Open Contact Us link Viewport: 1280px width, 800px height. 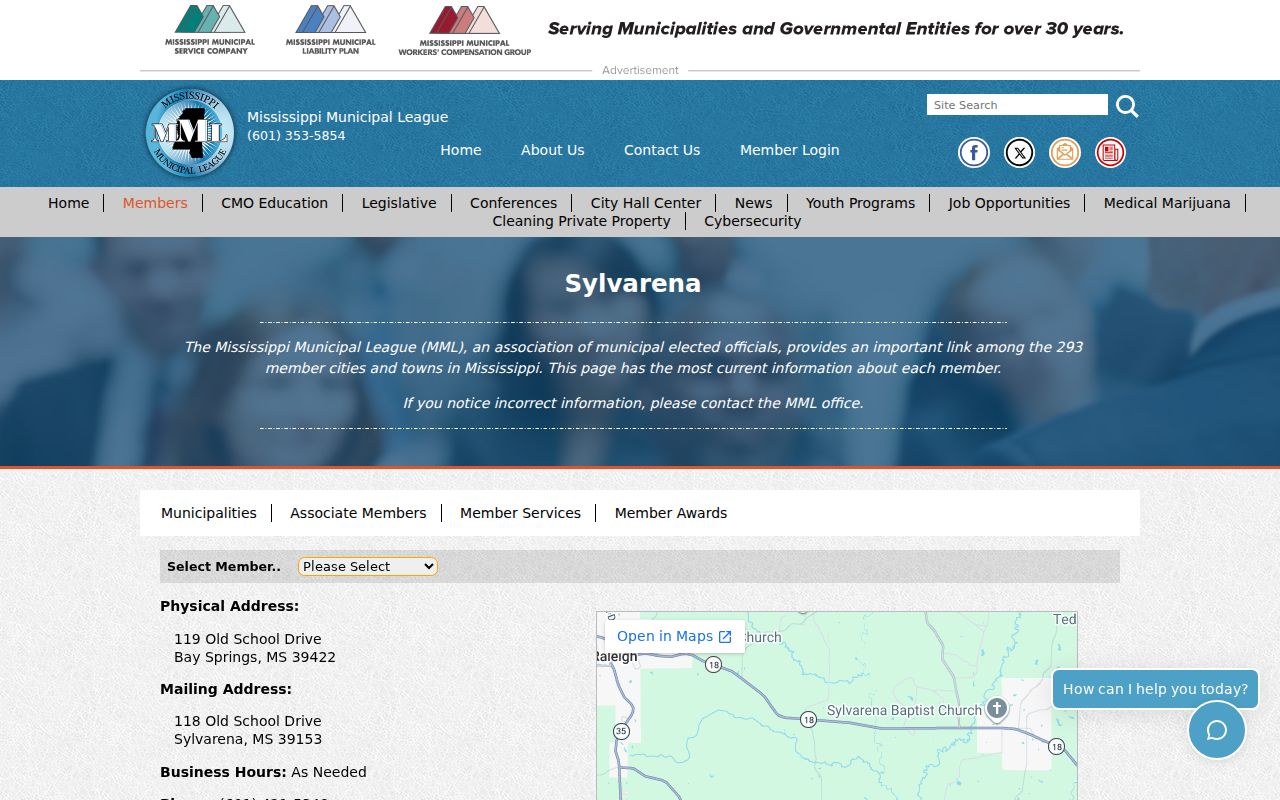[662, 150]
